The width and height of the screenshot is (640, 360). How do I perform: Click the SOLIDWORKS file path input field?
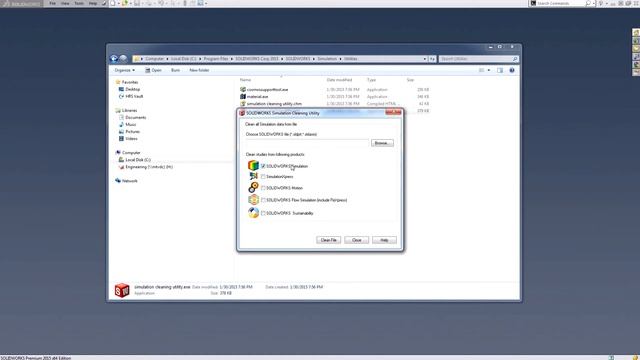pos(307,143)
